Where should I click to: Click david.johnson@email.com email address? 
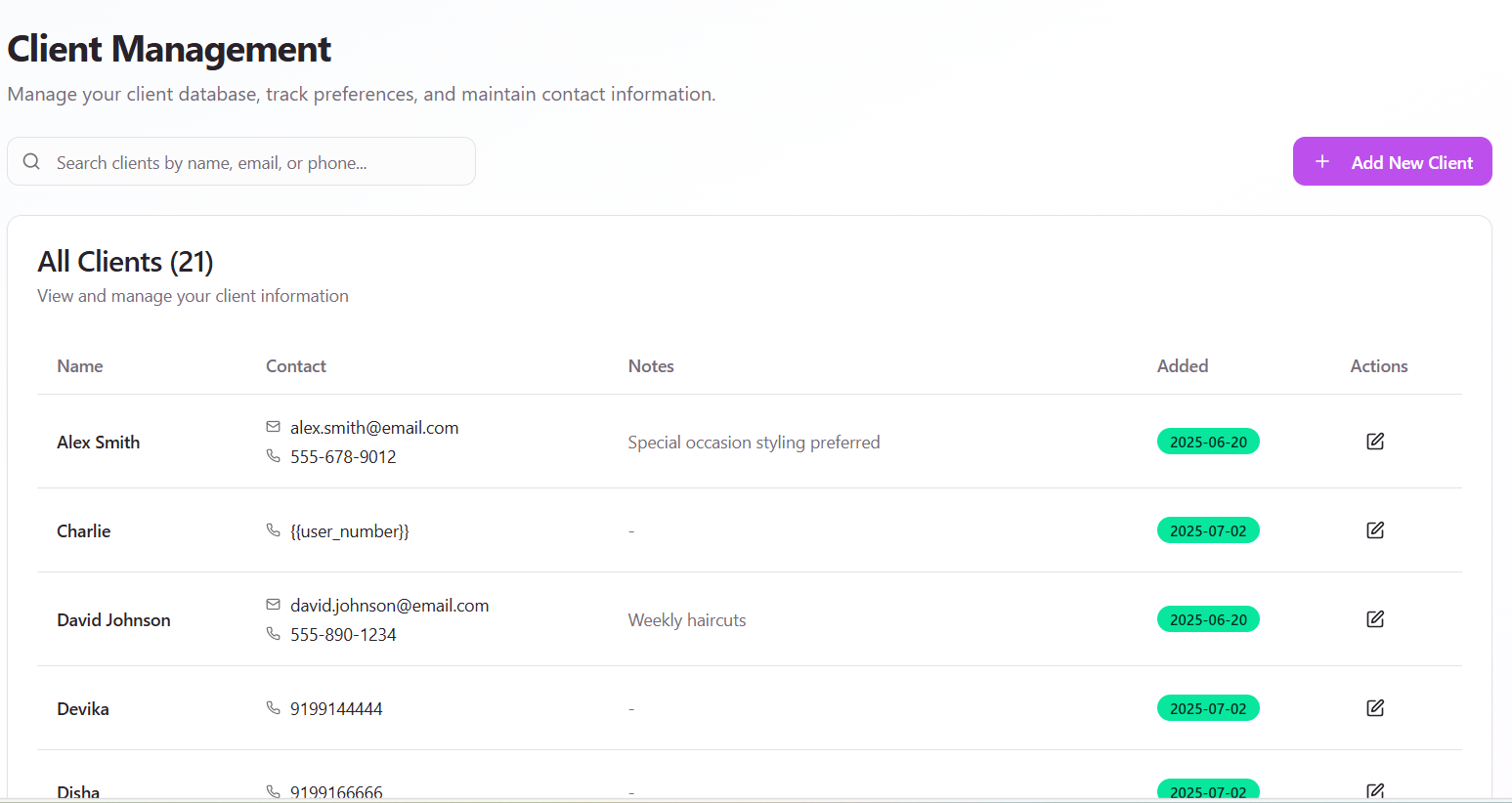[x=389, y=606]
